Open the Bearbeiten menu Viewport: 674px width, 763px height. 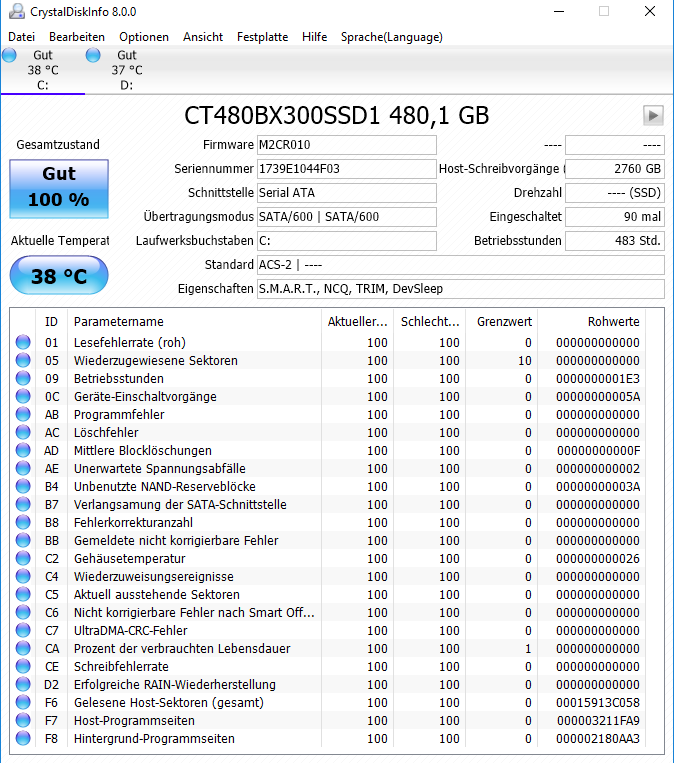77,37
